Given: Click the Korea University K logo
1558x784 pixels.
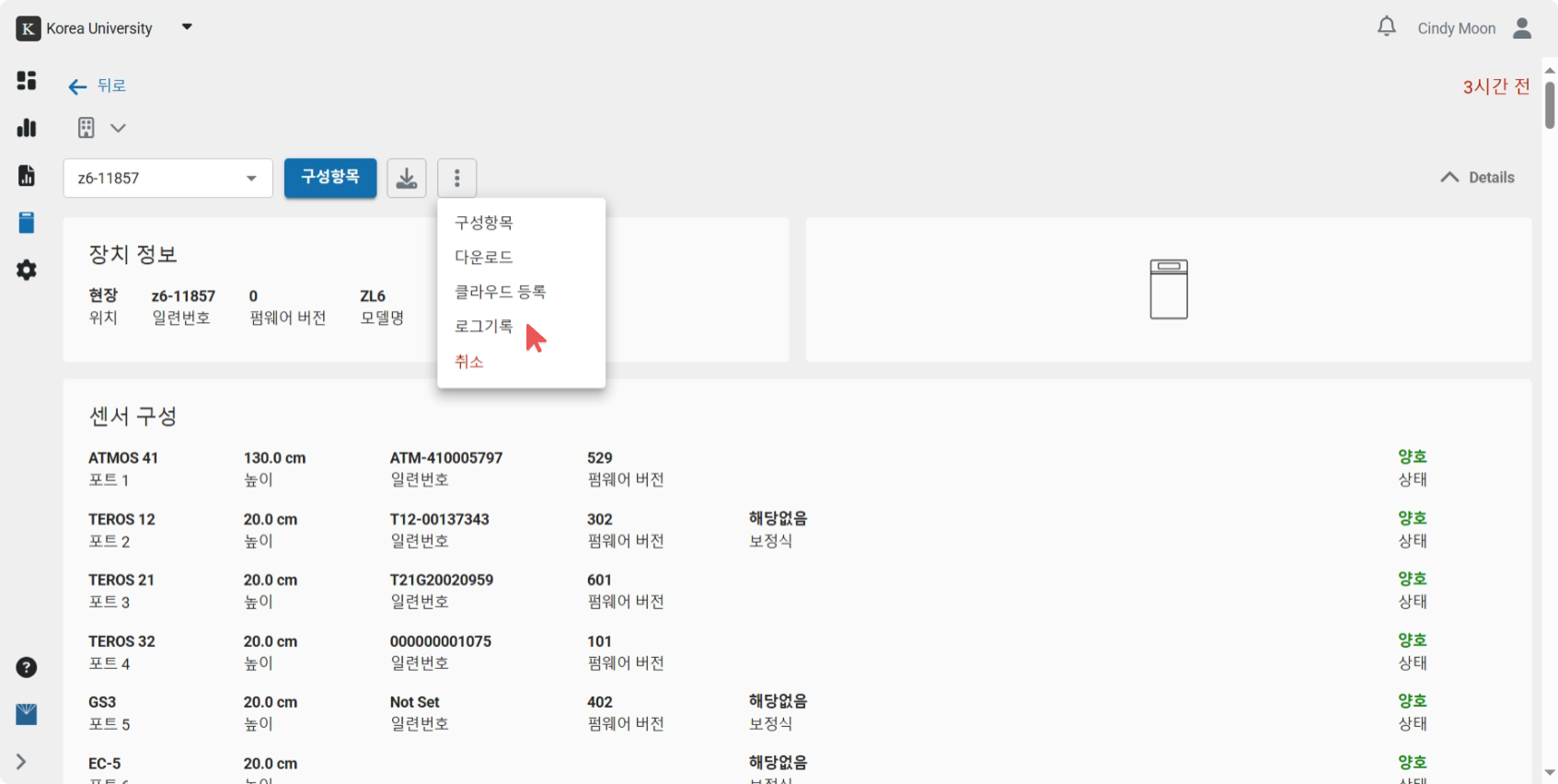Looking at the screenshot, I should [x=29, y=29].
